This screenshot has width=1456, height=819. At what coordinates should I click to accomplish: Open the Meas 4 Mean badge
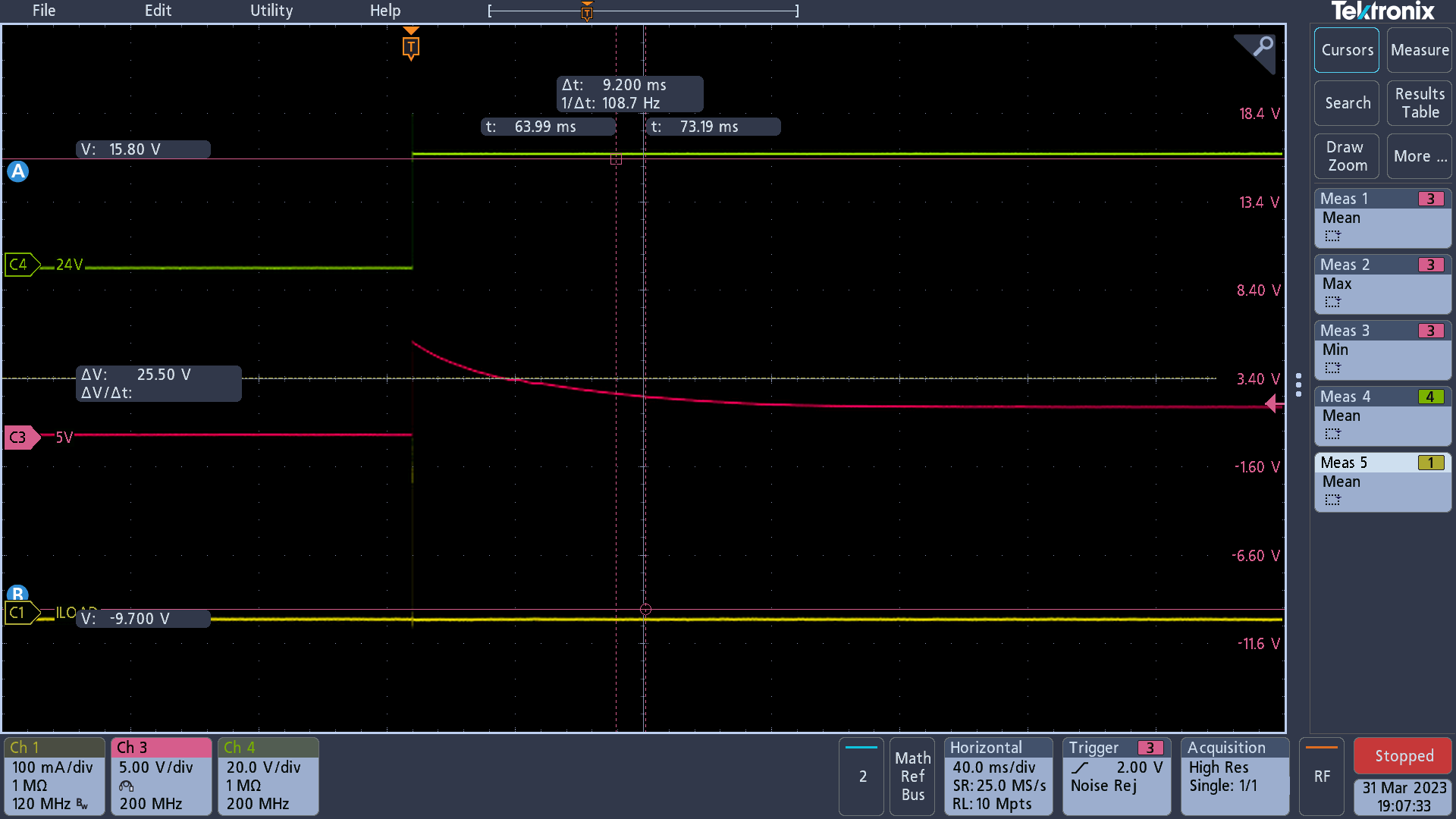(x=1382, y=416)
